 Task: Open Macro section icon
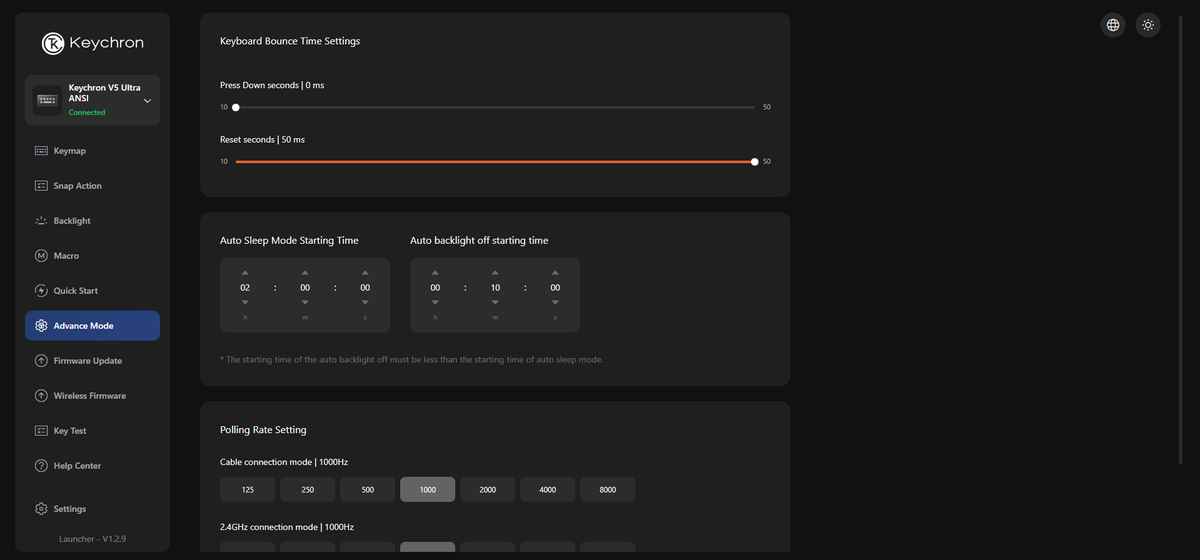(x=41, y=256)
